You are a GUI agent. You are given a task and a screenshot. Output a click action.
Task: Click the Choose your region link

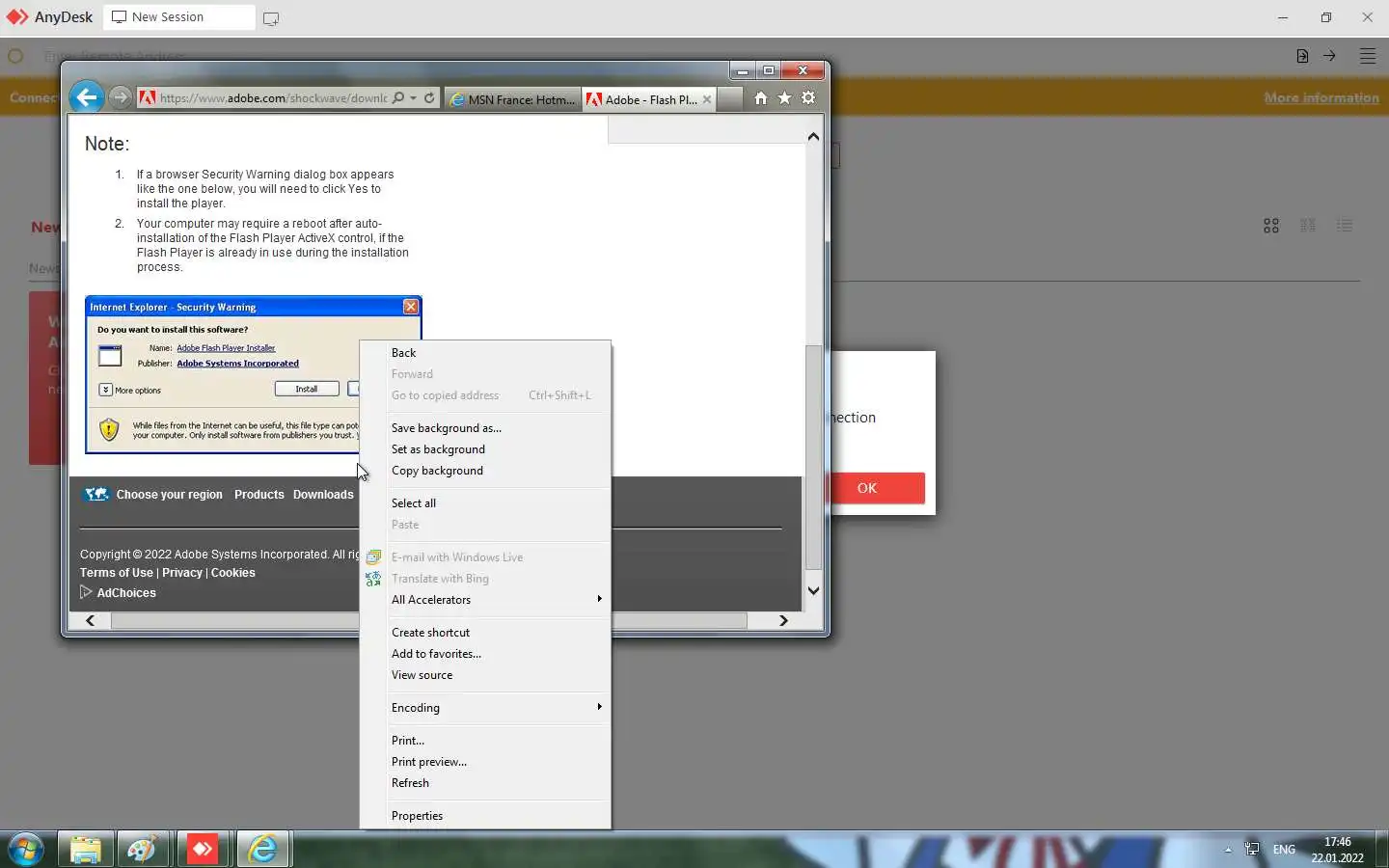(x=170, y=495)
